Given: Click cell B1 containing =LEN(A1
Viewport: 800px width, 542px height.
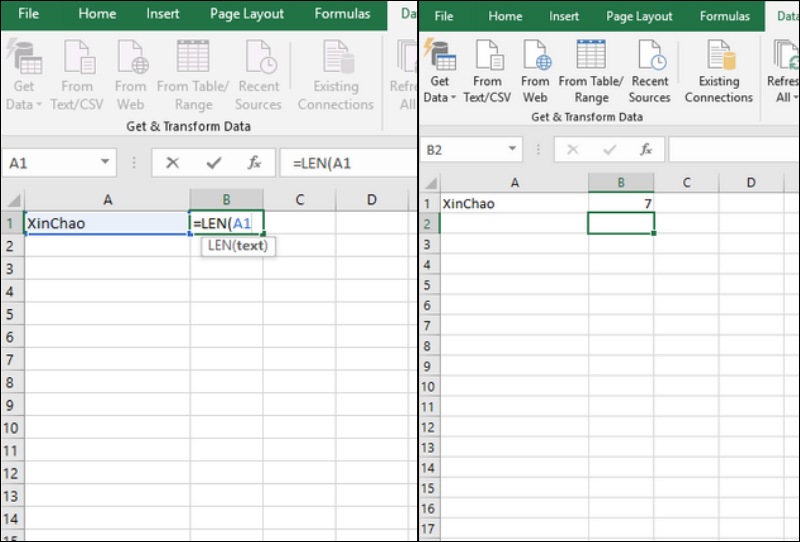Looking at the screenshot, I should 227,223.
